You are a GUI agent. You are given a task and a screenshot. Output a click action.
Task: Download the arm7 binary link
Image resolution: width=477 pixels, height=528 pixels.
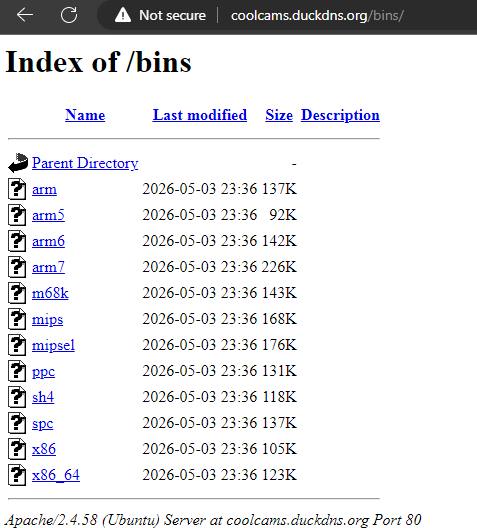[48, 267]
